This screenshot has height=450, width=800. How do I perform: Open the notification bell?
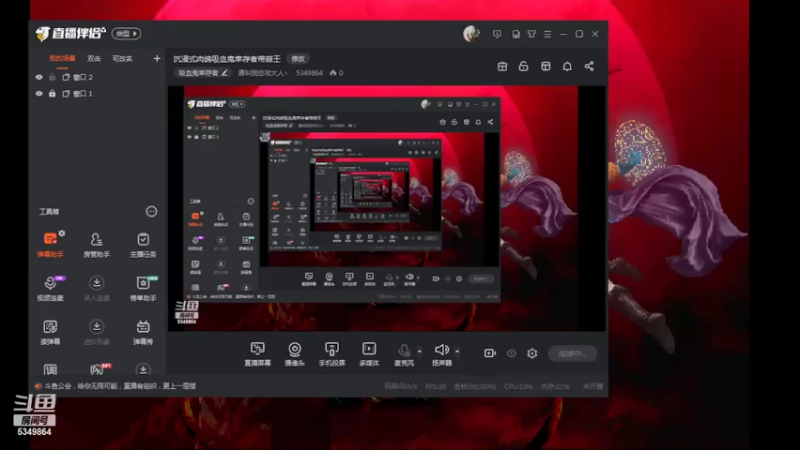click(567, 66)
